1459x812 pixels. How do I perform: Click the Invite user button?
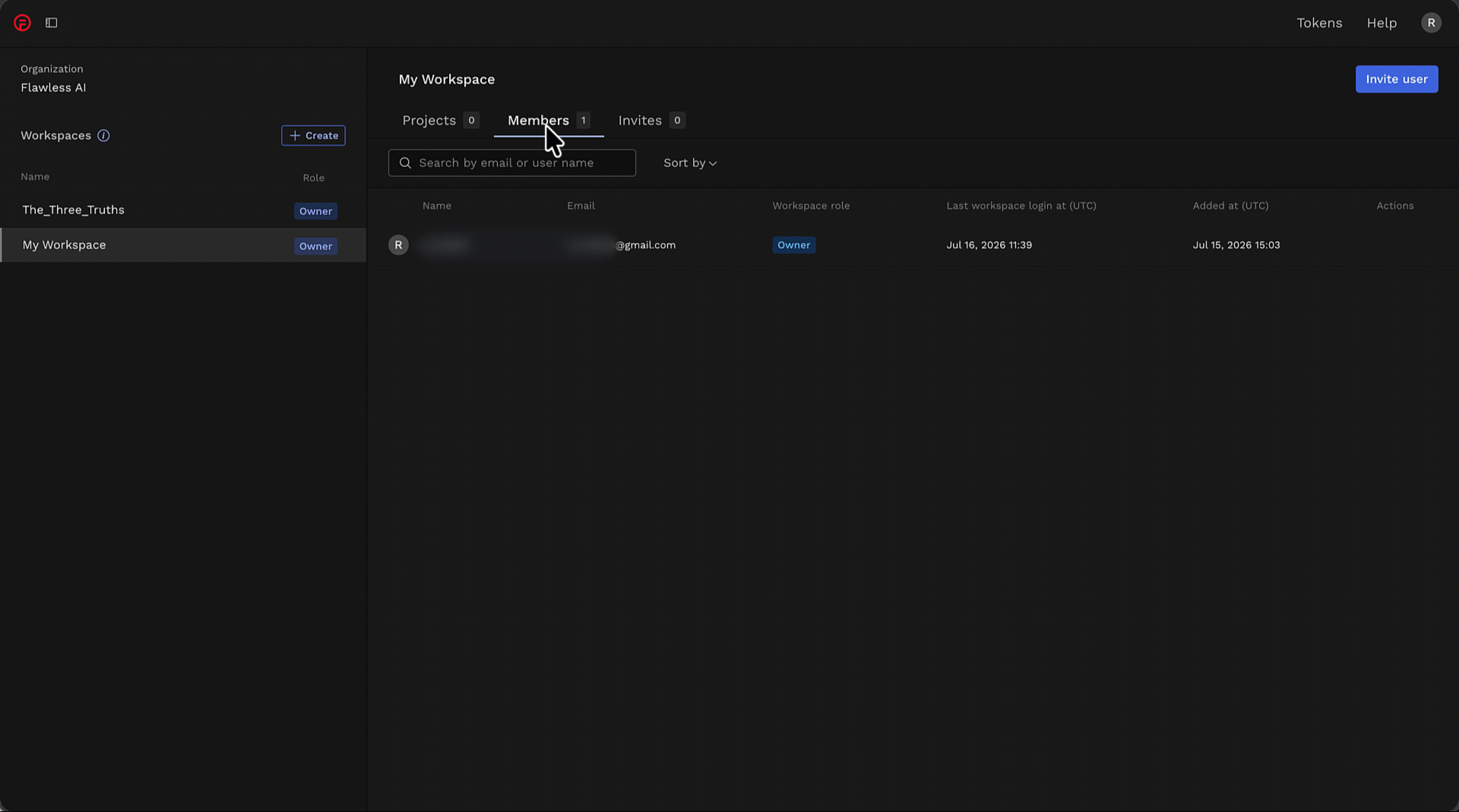[x=1397, y=79]
